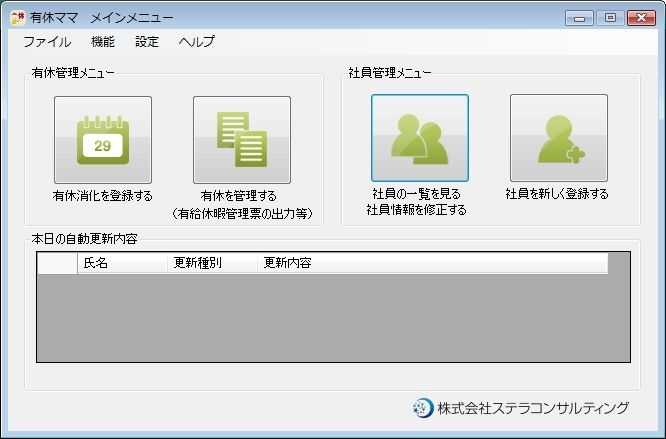Open the ファイル menu
Image resolution: width=666 pixels, height=439 pixels.
[x=47, y=42]
